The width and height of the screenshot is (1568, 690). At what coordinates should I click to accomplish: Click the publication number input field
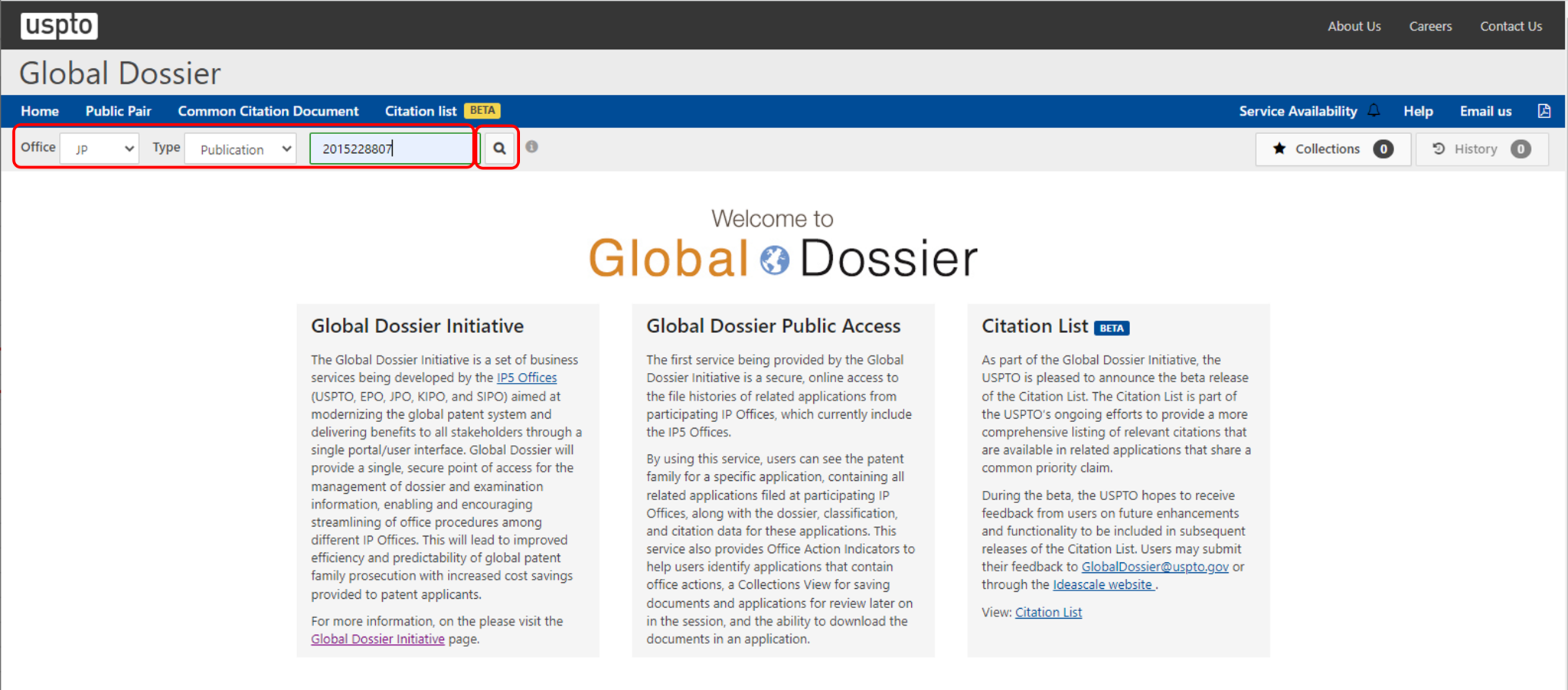coord(390,149)
